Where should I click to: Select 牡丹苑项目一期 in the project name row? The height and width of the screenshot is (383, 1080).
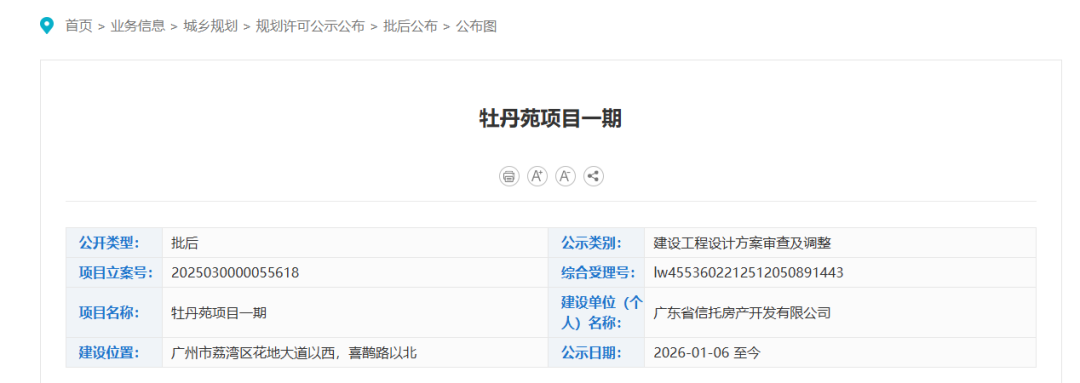click(218, 313)
